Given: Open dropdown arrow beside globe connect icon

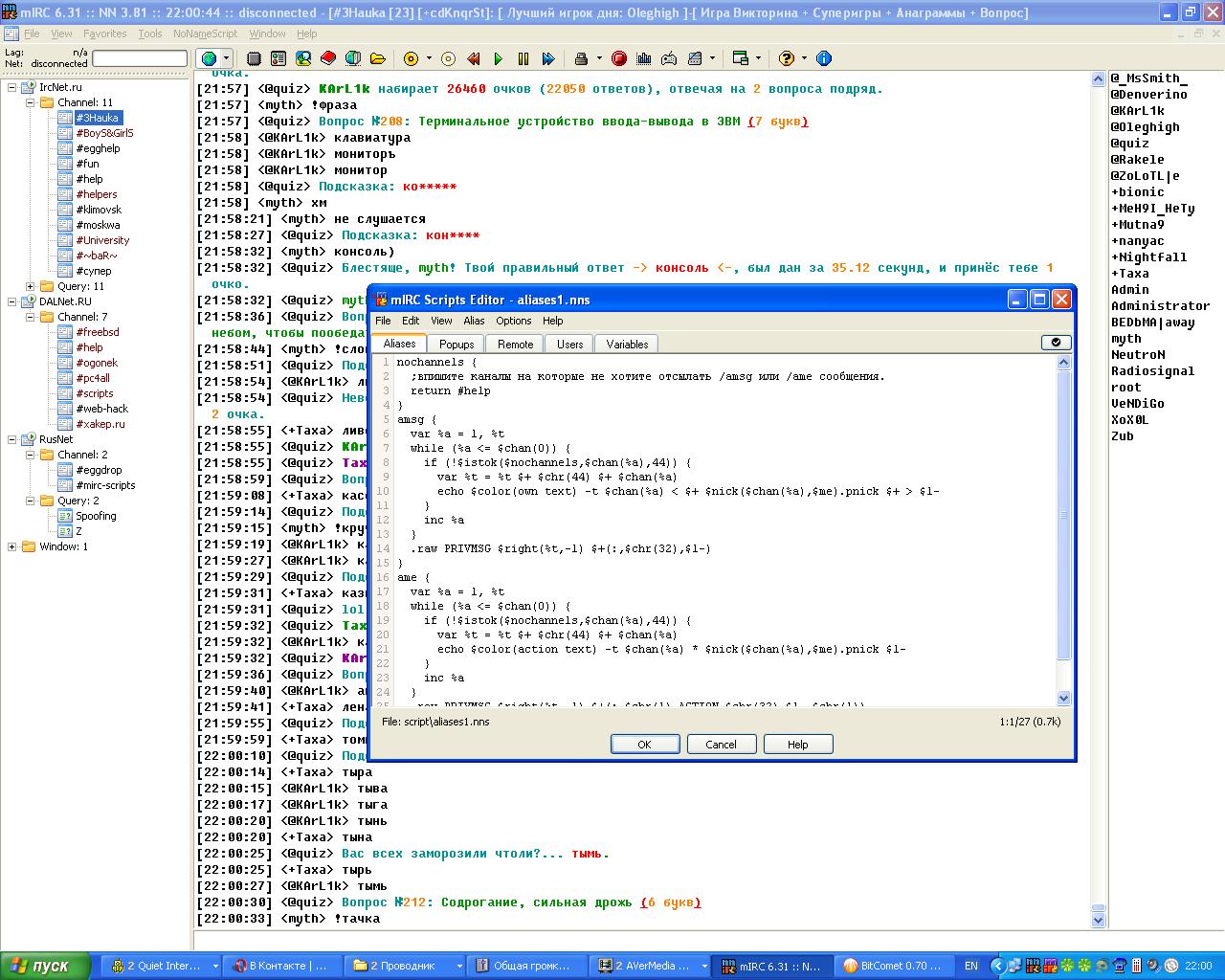Looking at the screenshot, I should pyautogui.click(x=226, y=58).
